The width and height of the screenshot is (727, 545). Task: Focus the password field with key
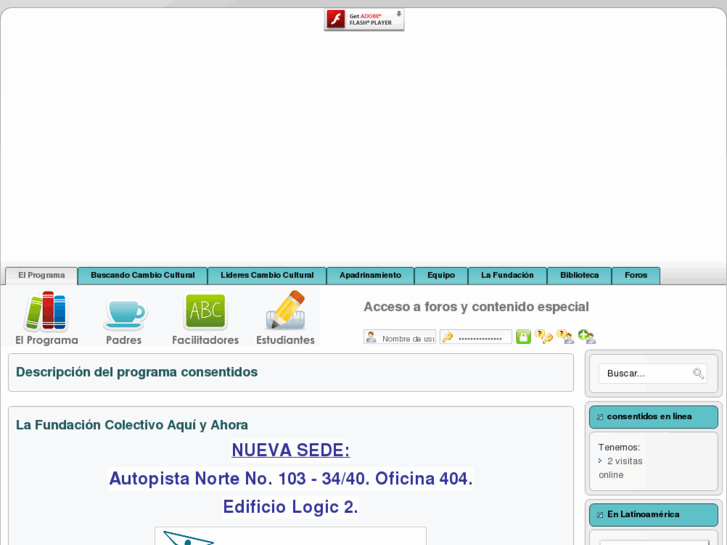coord(476,337)
